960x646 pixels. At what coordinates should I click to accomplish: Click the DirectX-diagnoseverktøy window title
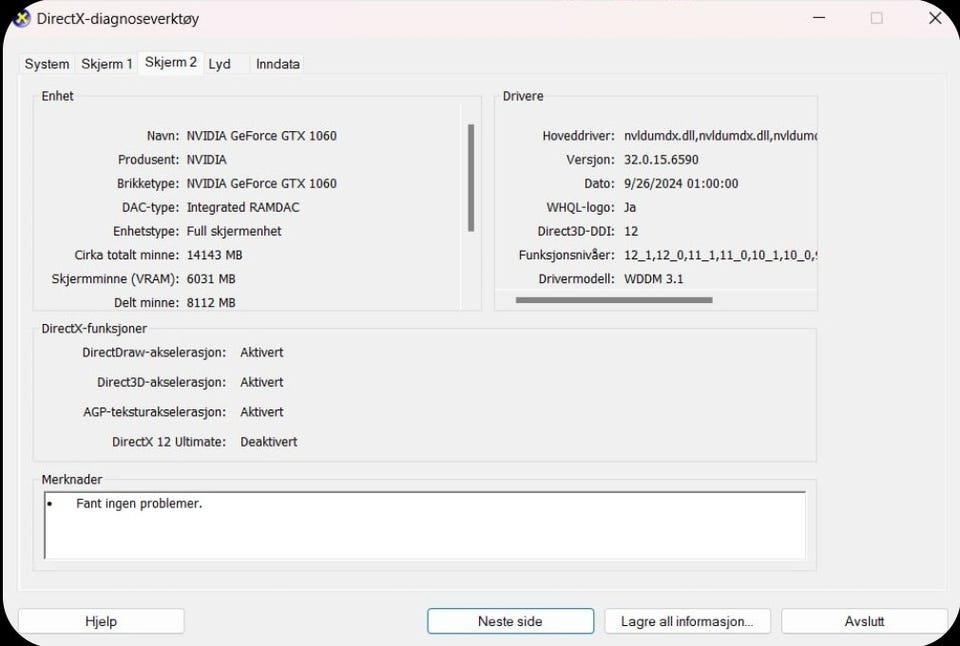click(x=118, y=18)
